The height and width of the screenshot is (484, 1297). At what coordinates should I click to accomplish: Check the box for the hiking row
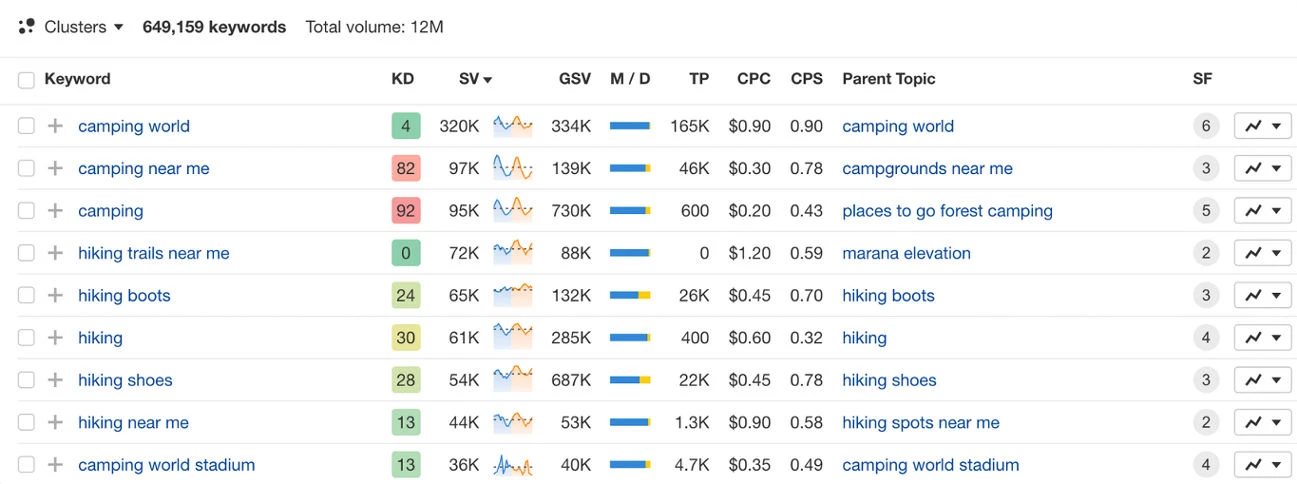tap(26, 338)
